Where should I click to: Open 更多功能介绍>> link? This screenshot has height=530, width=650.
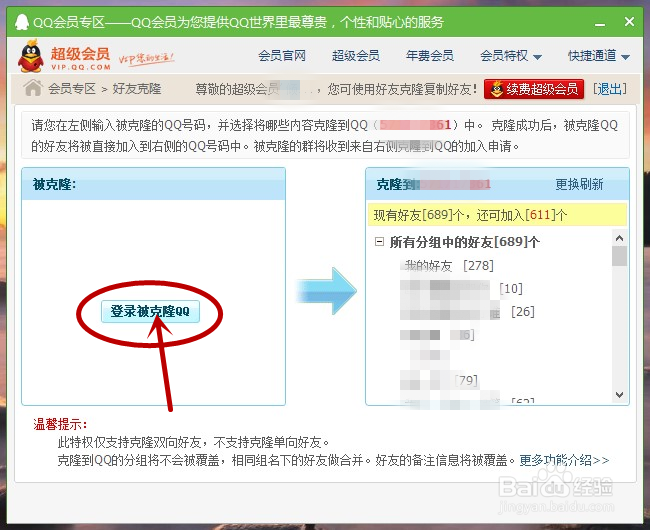coord(564,460)
